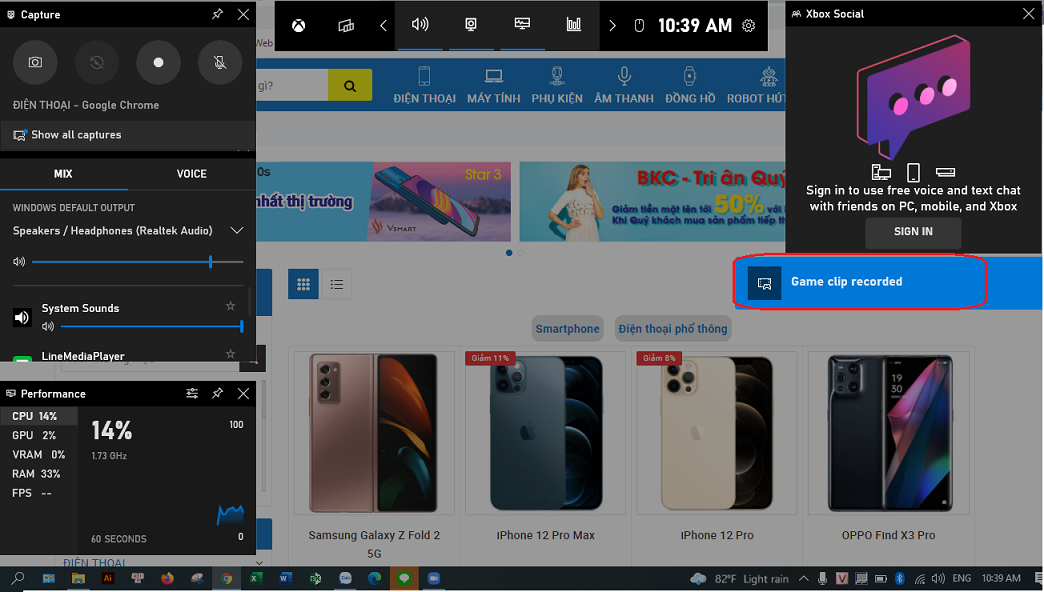Toggle the Resources bar-chart widget in Game Bar
Image resolution: width=1044 pixels, height=592 pixels.
573,25
